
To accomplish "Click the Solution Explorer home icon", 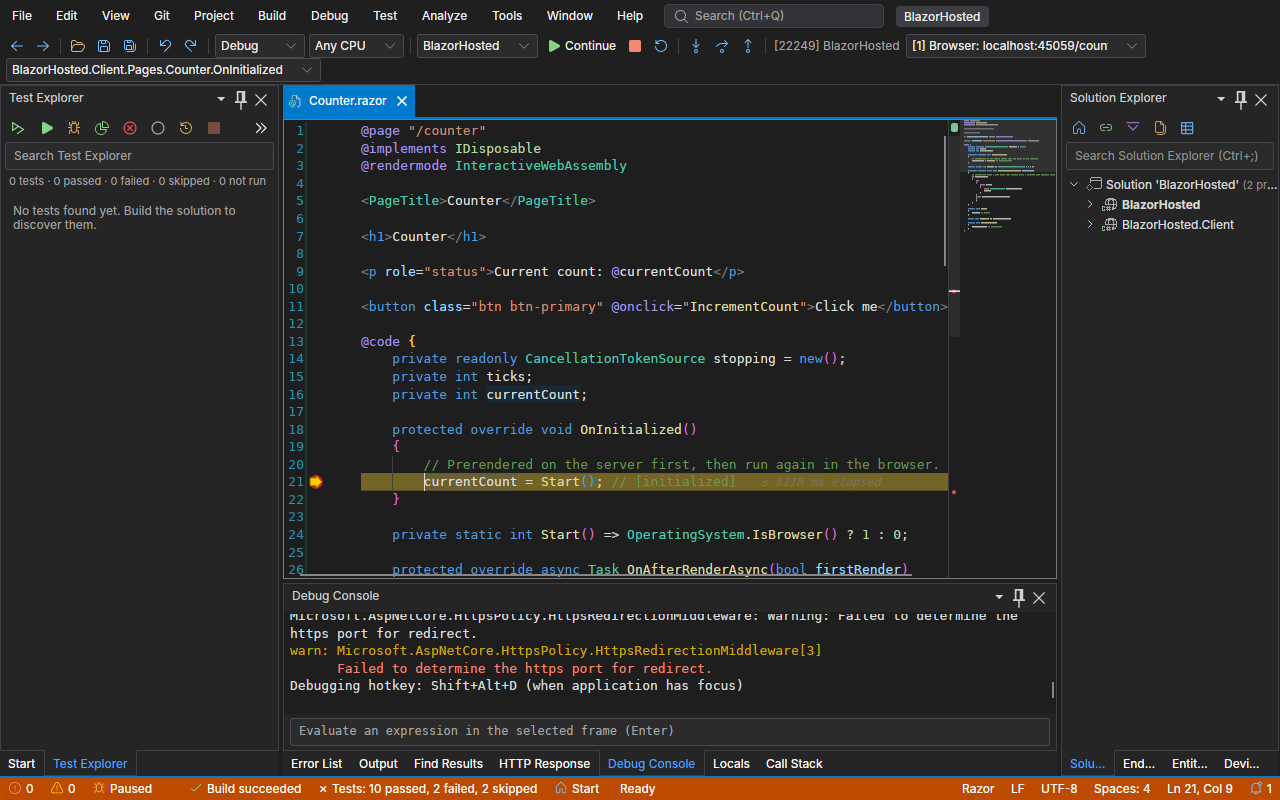I will (1079, 128).
